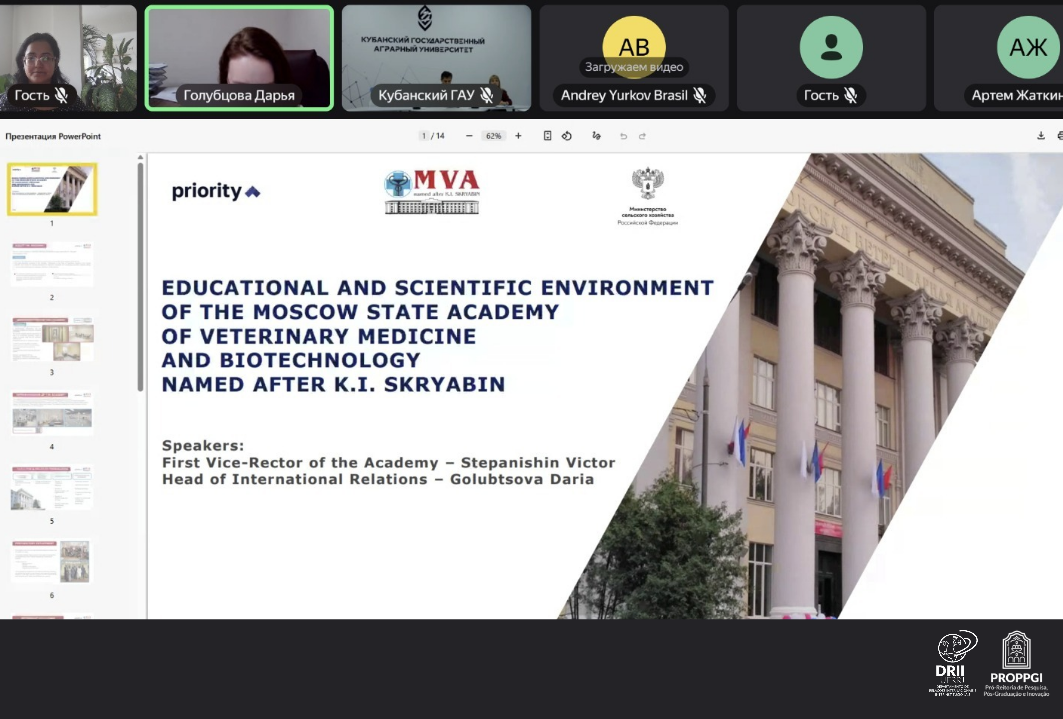The image size is (1063, 719).
Task: Click the Загружаем видео label
Action: pyautogui.click(x=634, y=67)
